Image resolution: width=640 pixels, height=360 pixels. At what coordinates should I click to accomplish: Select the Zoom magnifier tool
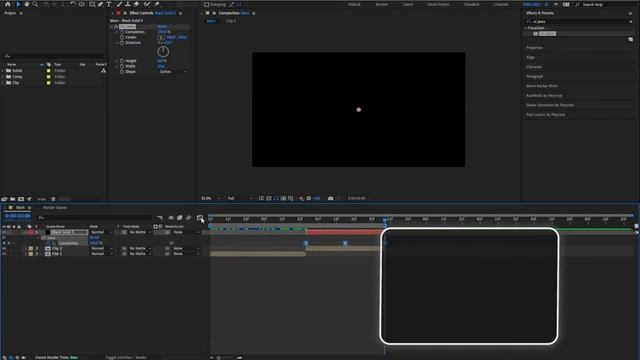click(35, 4)
